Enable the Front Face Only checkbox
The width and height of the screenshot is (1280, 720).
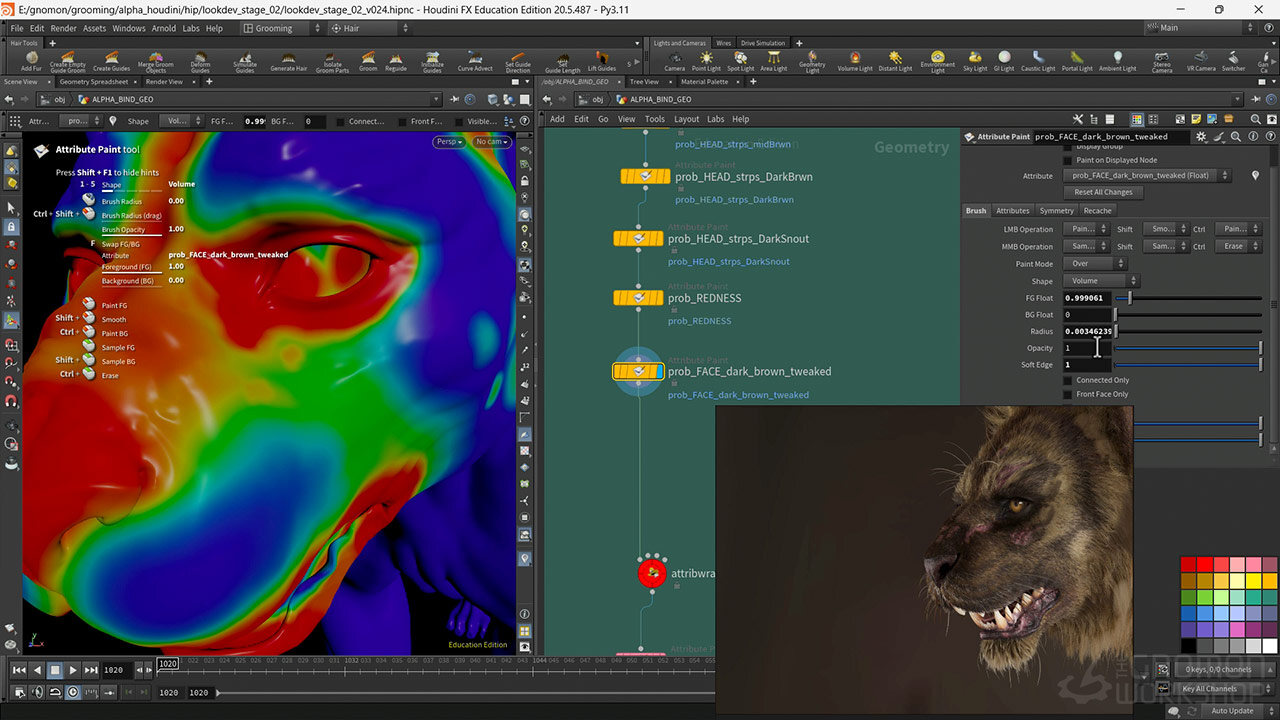click(1067, 394)
